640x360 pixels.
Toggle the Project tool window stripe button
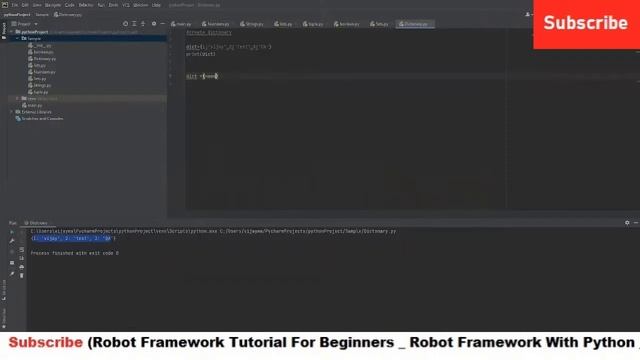click(4, 31)
